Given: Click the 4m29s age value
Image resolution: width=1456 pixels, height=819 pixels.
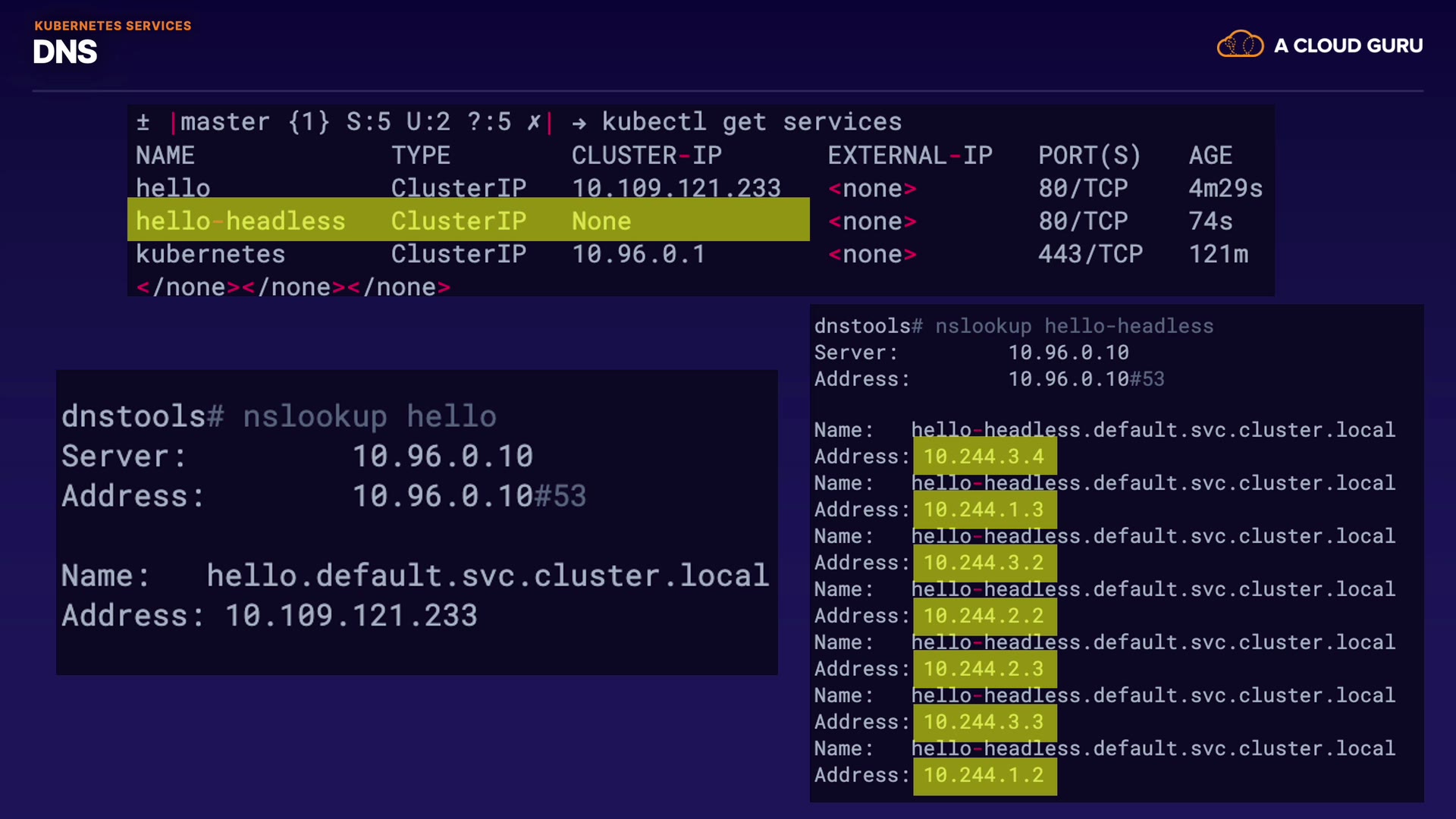Looking at the screenshot, I should click(x=1225, y=188).
